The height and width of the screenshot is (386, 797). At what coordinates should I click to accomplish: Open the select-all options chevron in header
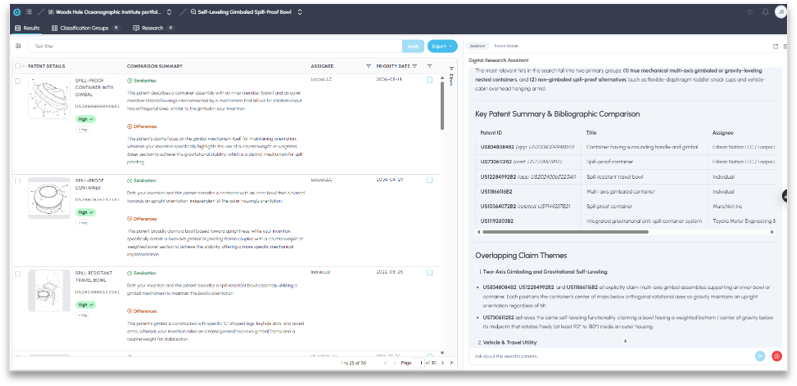24,66
